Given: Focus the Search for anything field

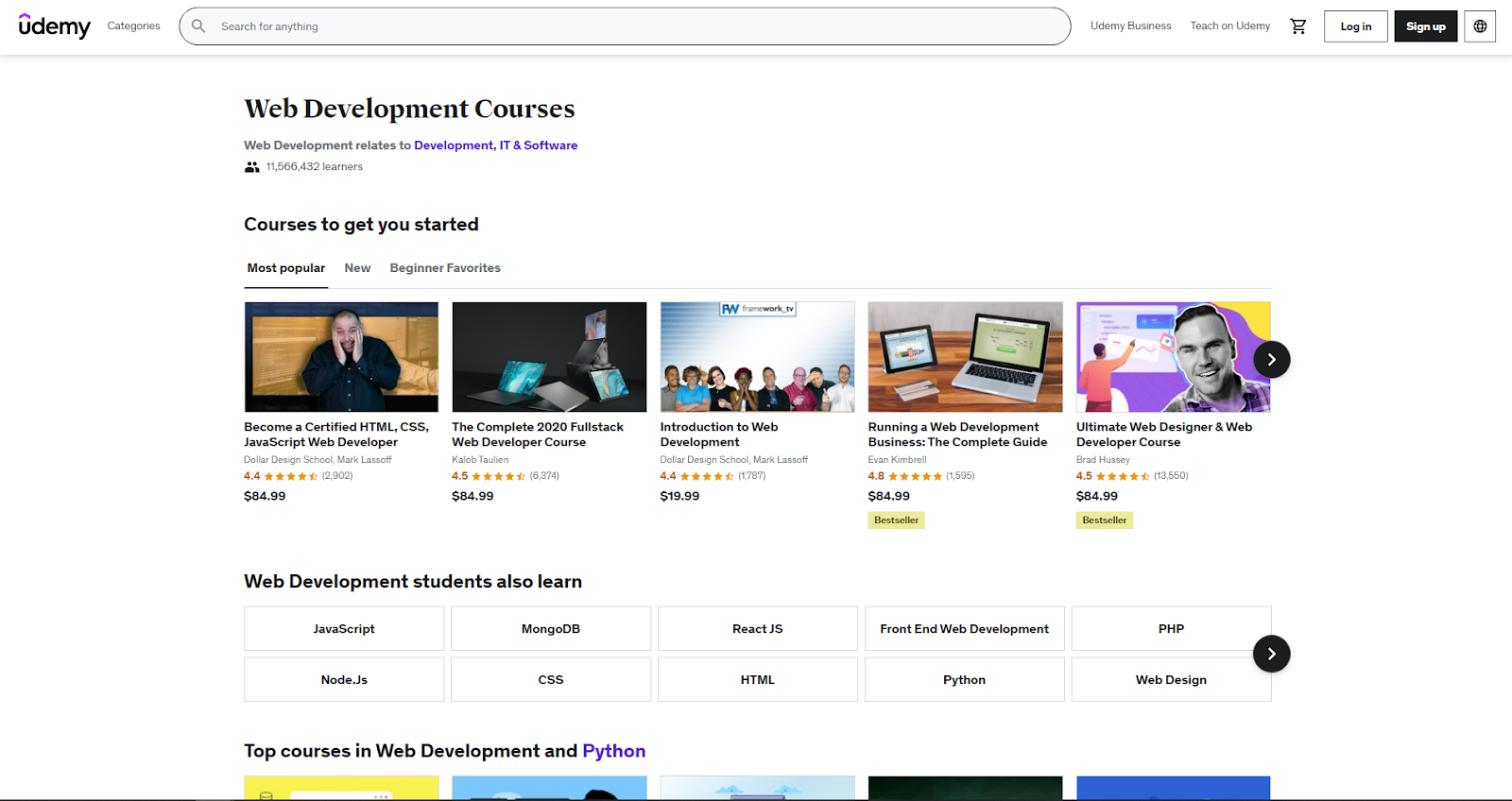Looking at the screenshot, I should click(625, 26).
